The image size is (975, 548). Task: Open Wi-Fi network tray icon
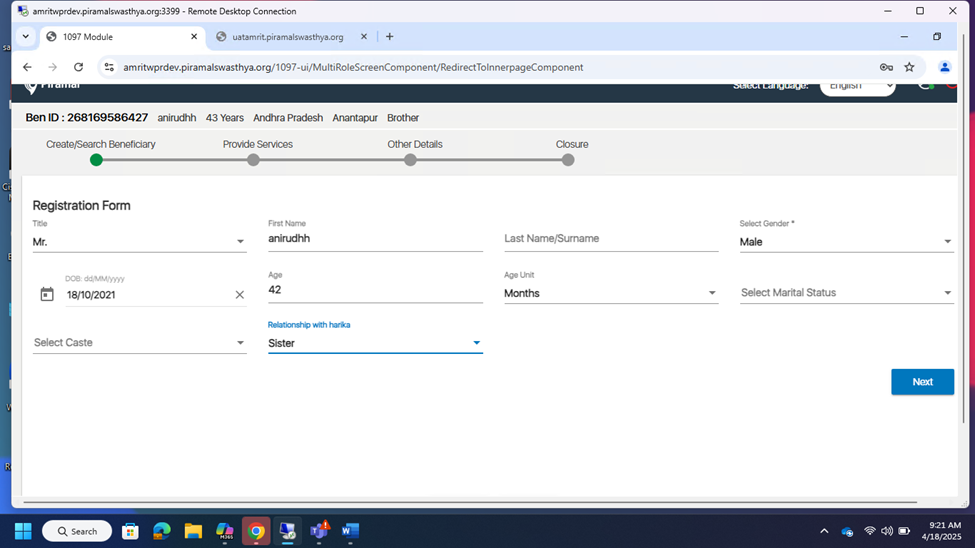870,531
